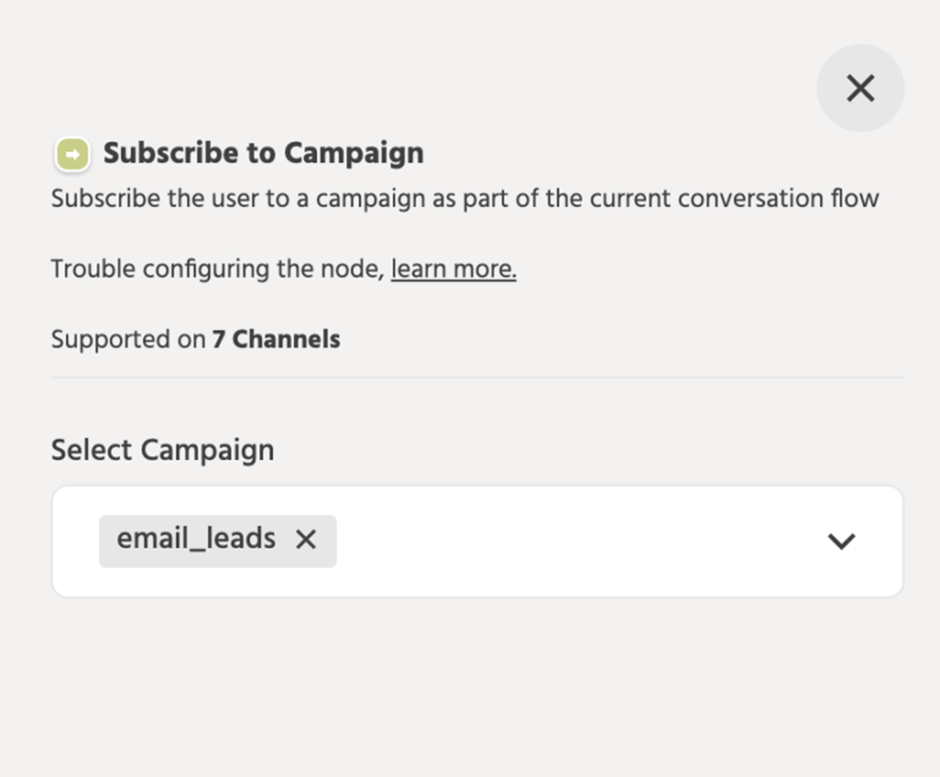
Task: Click the word "Campaign" in the panel heading
Action: coord(354,153)
